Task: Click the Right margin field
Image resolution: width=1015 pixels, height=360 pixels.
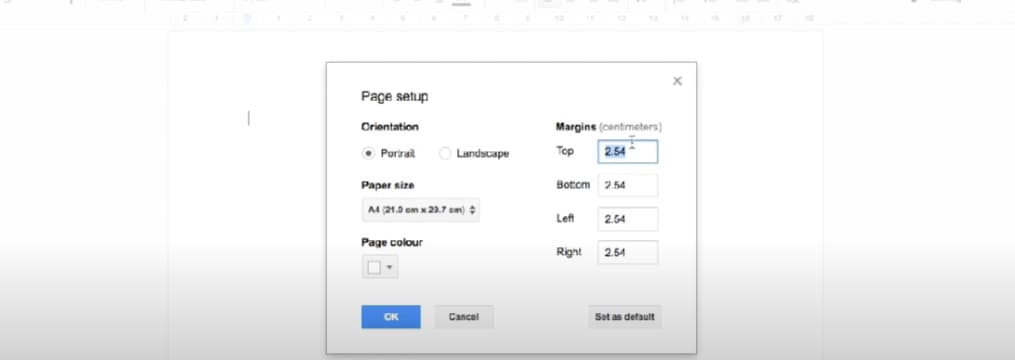Action: click(628, 253)
